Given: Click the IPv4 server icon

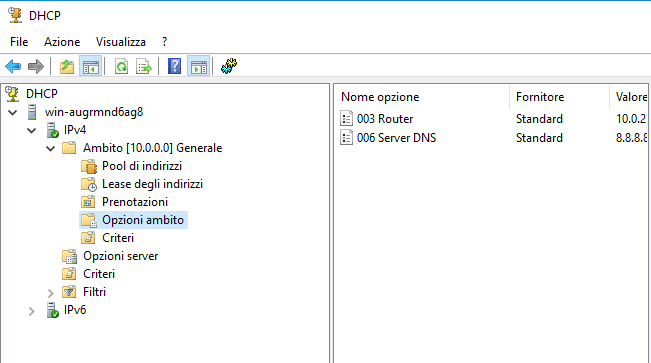Looking at the screenshot, I should tap(53, 130).
